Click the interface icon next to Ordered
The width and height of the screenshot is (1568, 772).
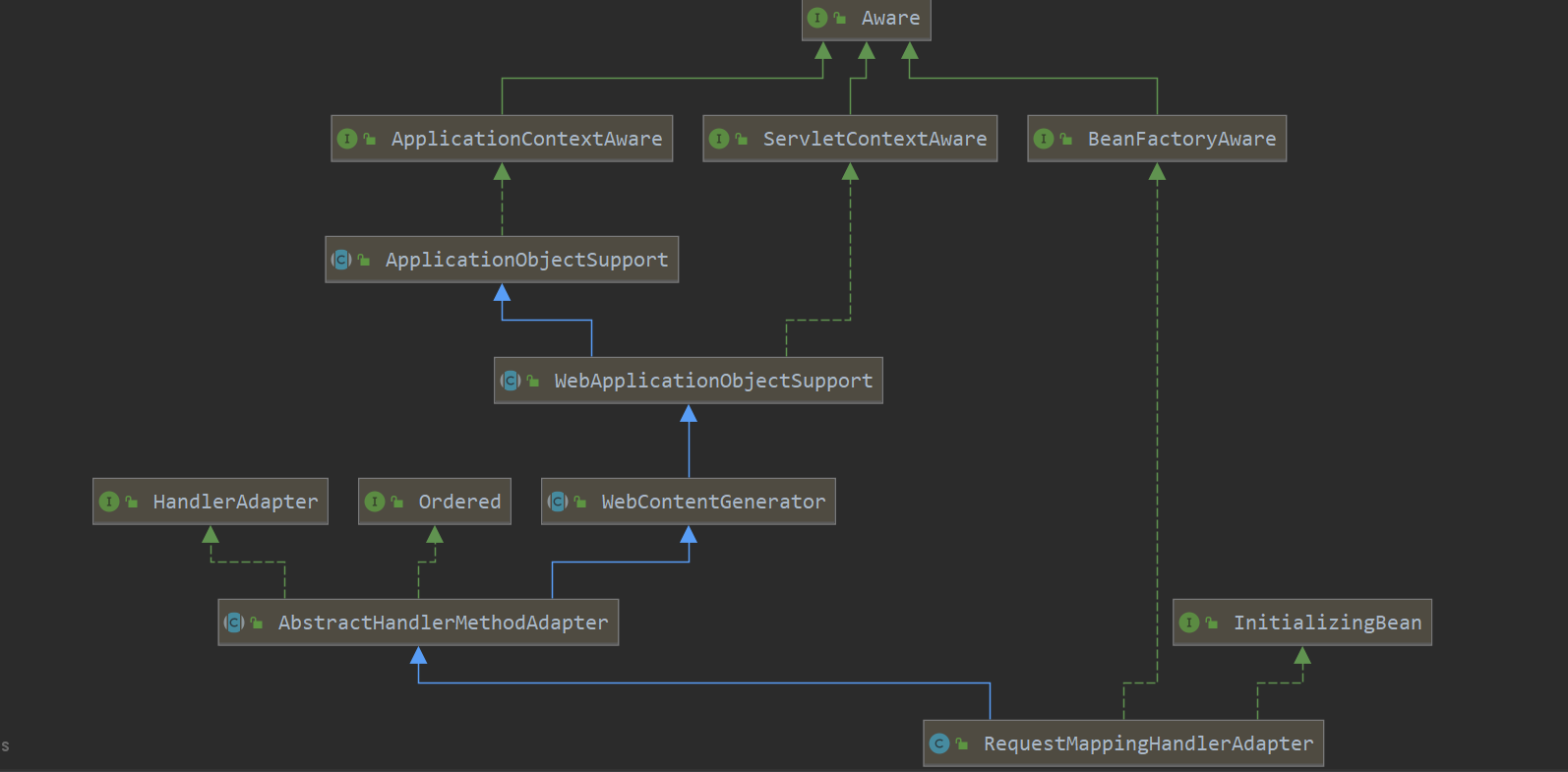(375, 502)
